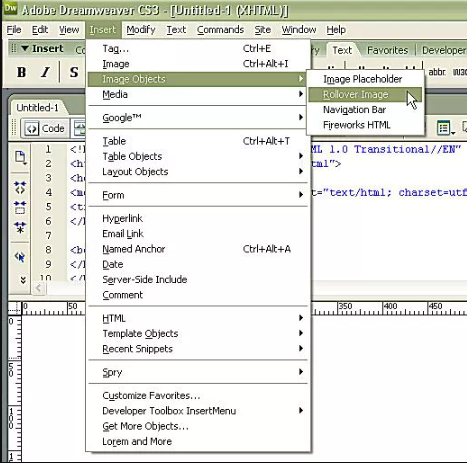Click the Strong (S) formatting button

click(x=74, y=72)
